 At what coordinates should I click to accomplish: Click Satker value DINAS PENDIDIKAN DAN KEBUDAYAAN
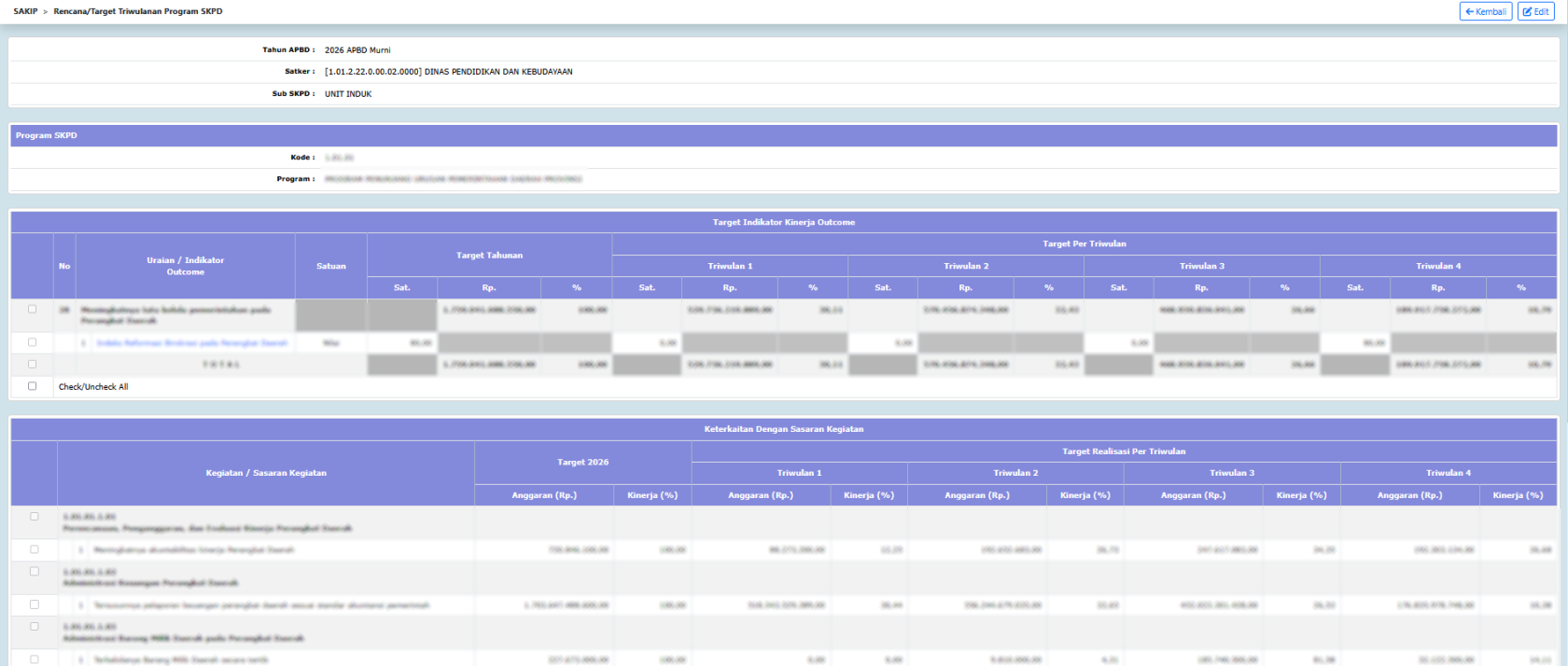tap(449, 72)
